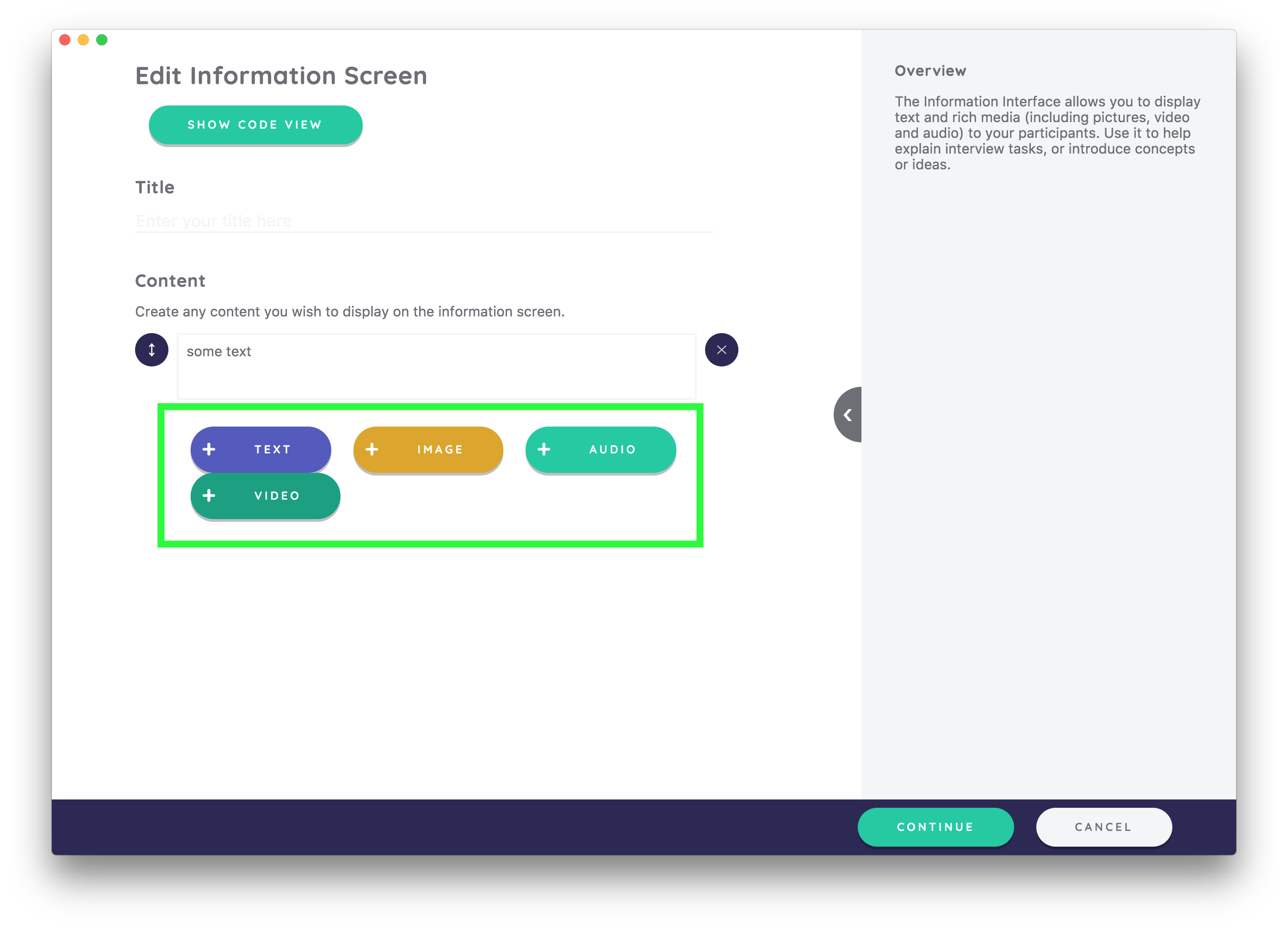
Task: Click the reorder handle beside 'some text'
Action: click(x=152, y=350)
